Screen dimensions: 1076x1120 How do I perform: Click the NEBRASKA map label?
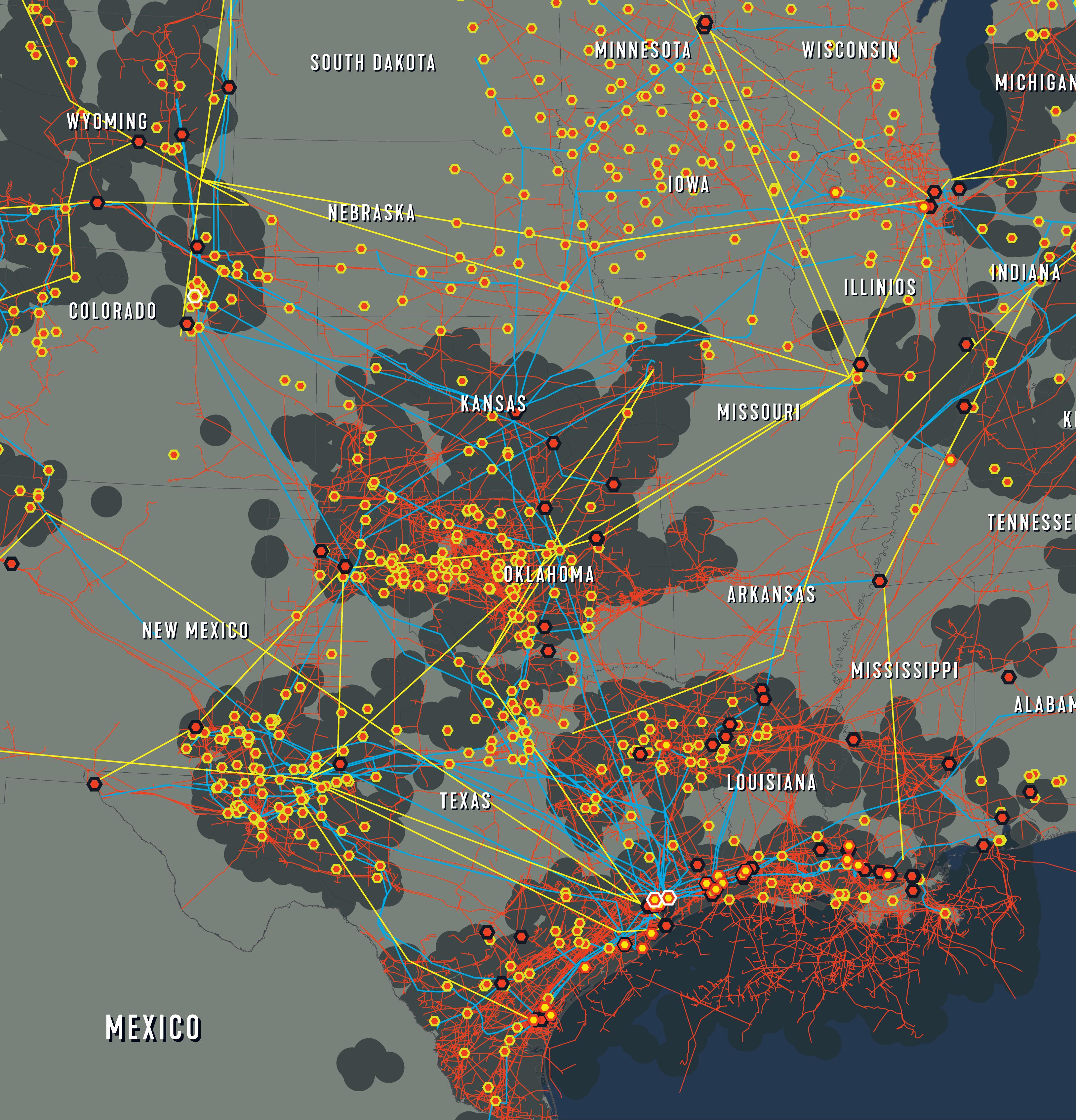[x=372, y=213]
